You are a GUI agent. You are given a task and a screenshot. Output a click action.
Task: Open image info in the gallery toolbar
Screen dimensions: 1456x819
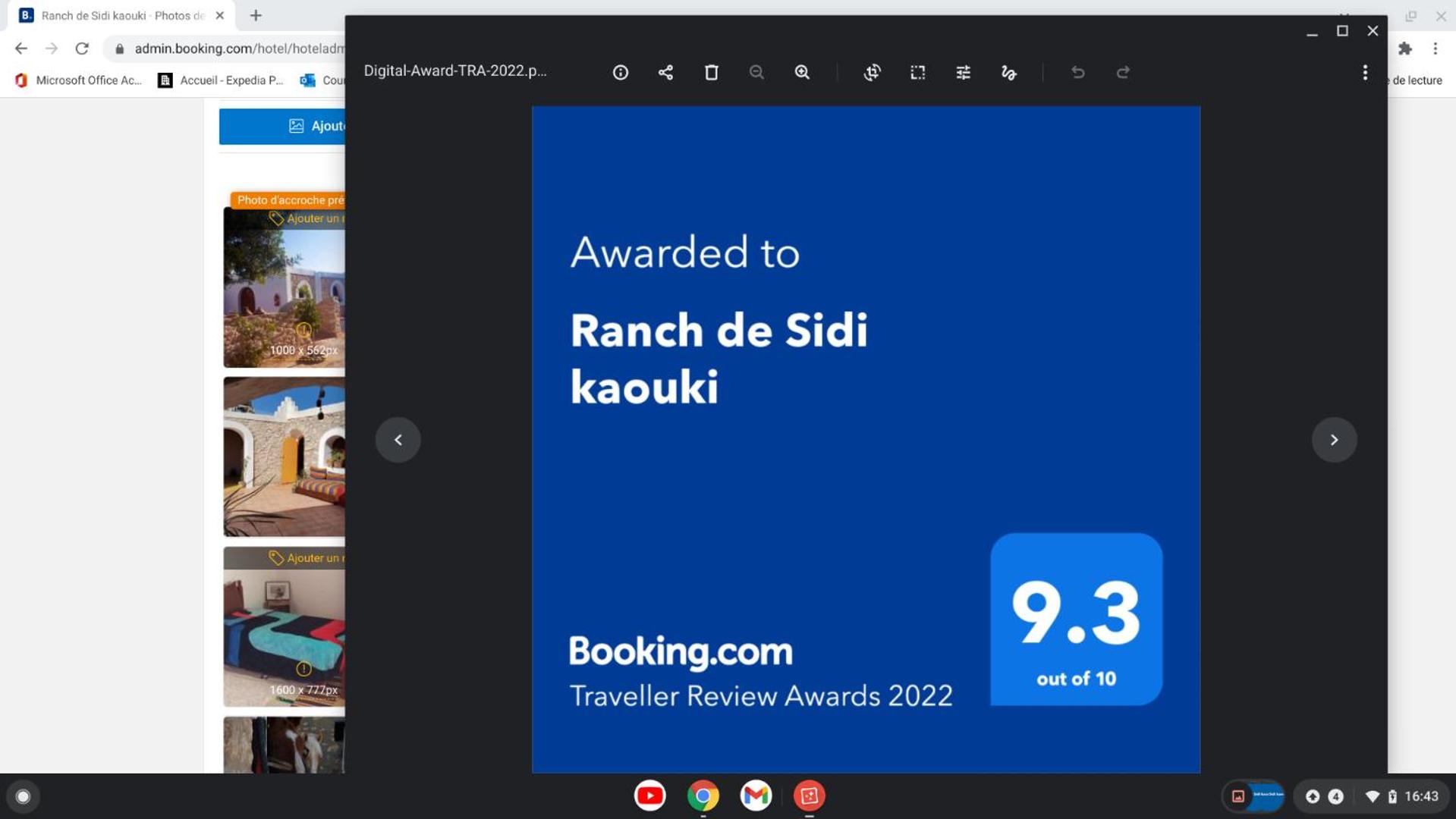point(620,72)
